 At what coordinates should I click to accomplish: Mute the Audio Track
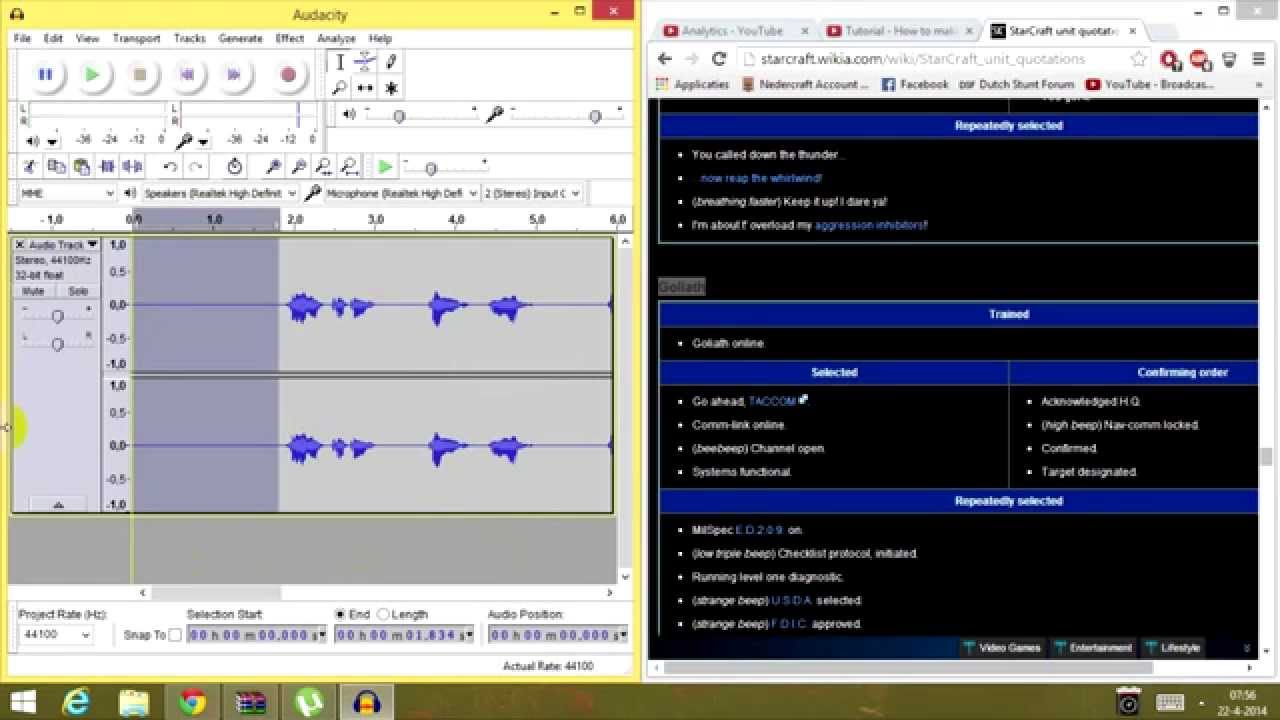point(33,291)
